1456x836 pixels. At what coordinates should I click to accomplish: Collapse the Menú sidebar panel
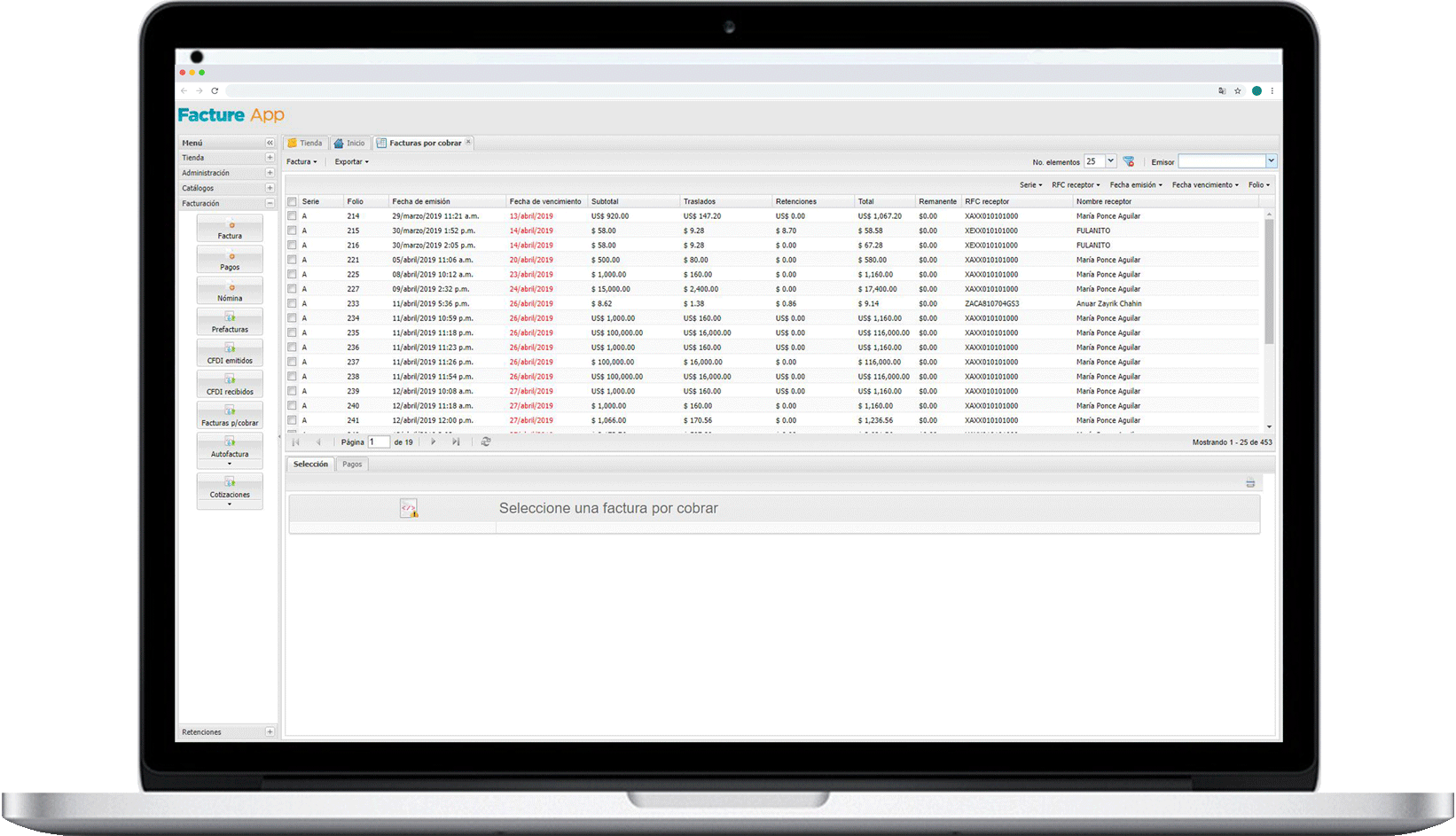(x=270, y=143)
